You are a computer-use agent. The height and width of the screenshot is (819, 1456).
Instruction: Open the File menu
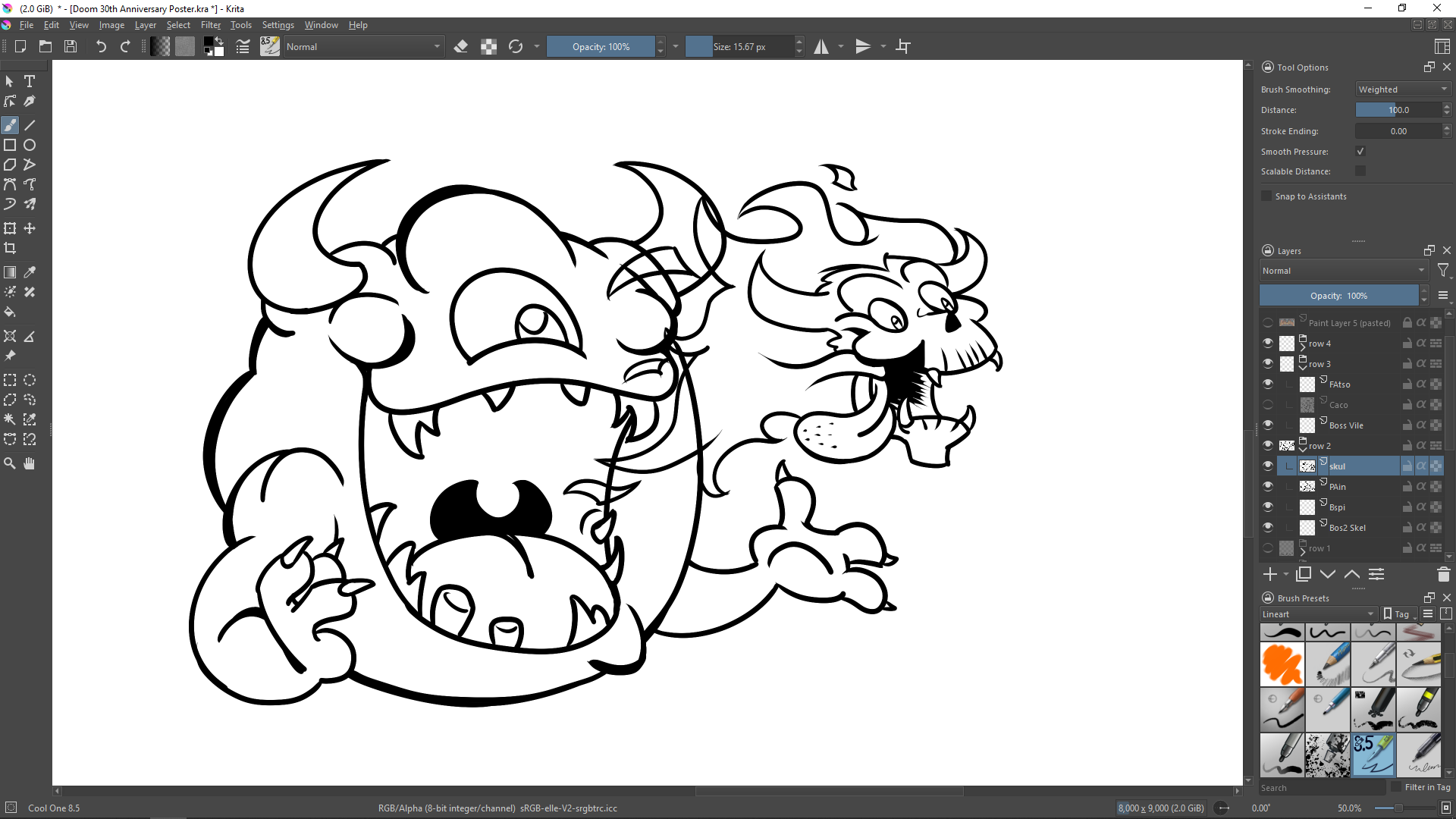pyautogui.click(x=26, y=25)
